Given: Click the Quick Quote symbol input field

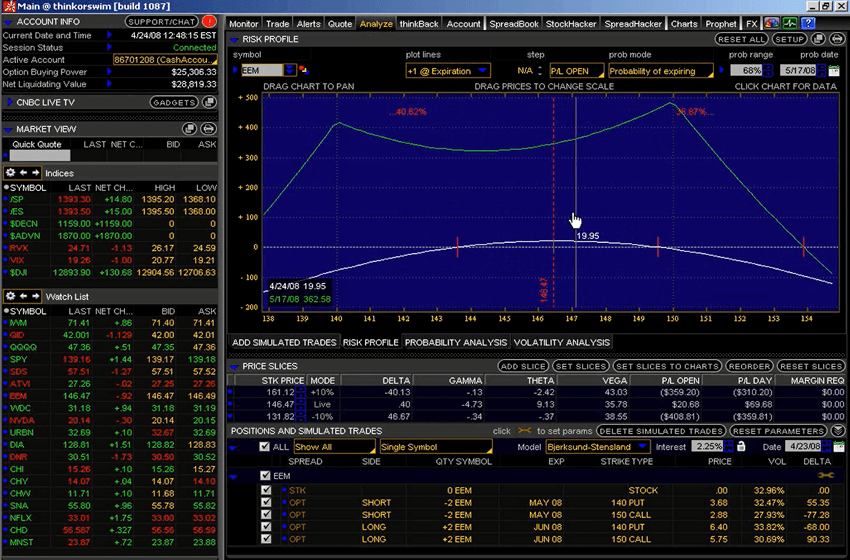Looking at the screenshot, I should (x=40, y=156).
